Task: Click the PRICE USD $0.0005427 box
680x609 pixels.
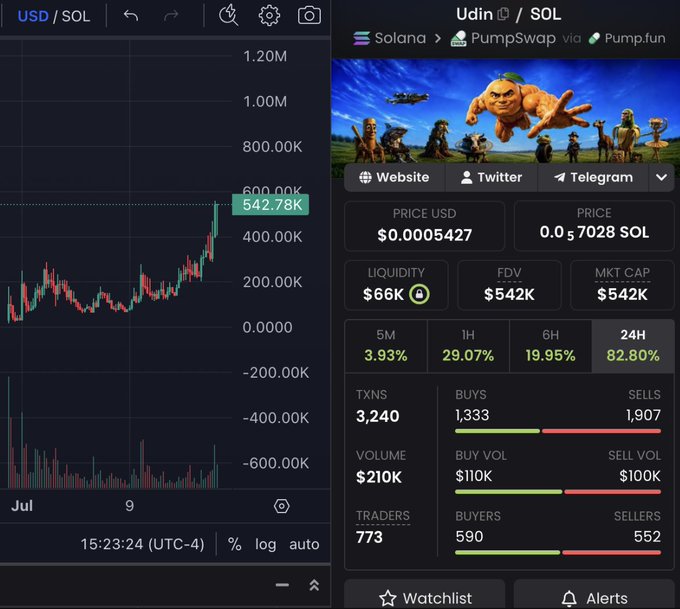Action: pos(425,226)
